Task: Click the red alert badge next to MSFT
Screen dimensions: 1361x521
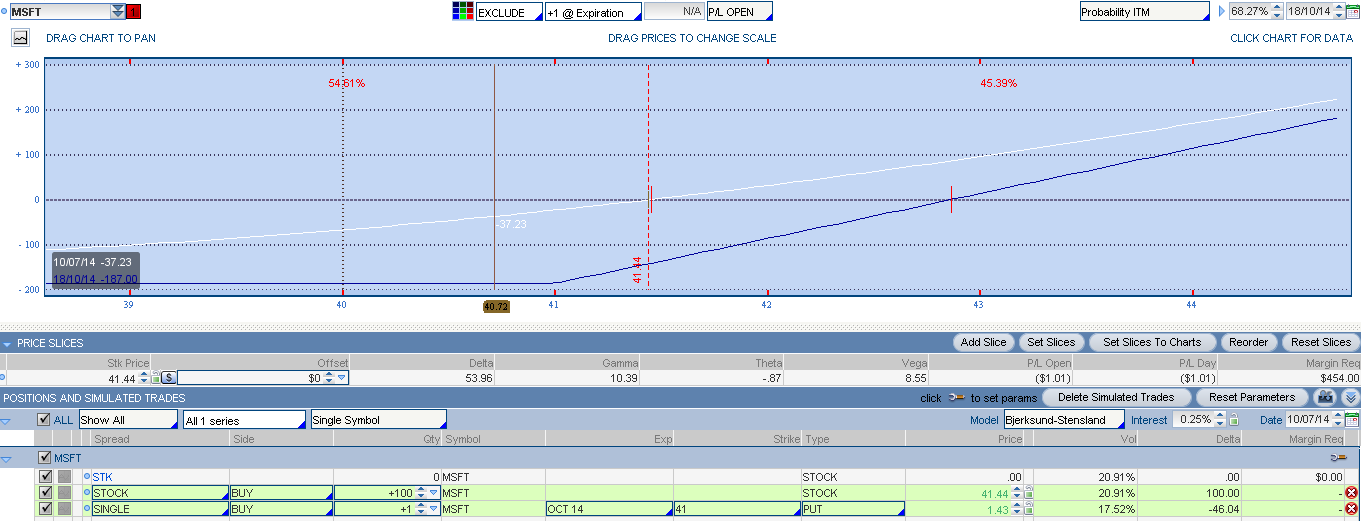Action: coord(134,11)
